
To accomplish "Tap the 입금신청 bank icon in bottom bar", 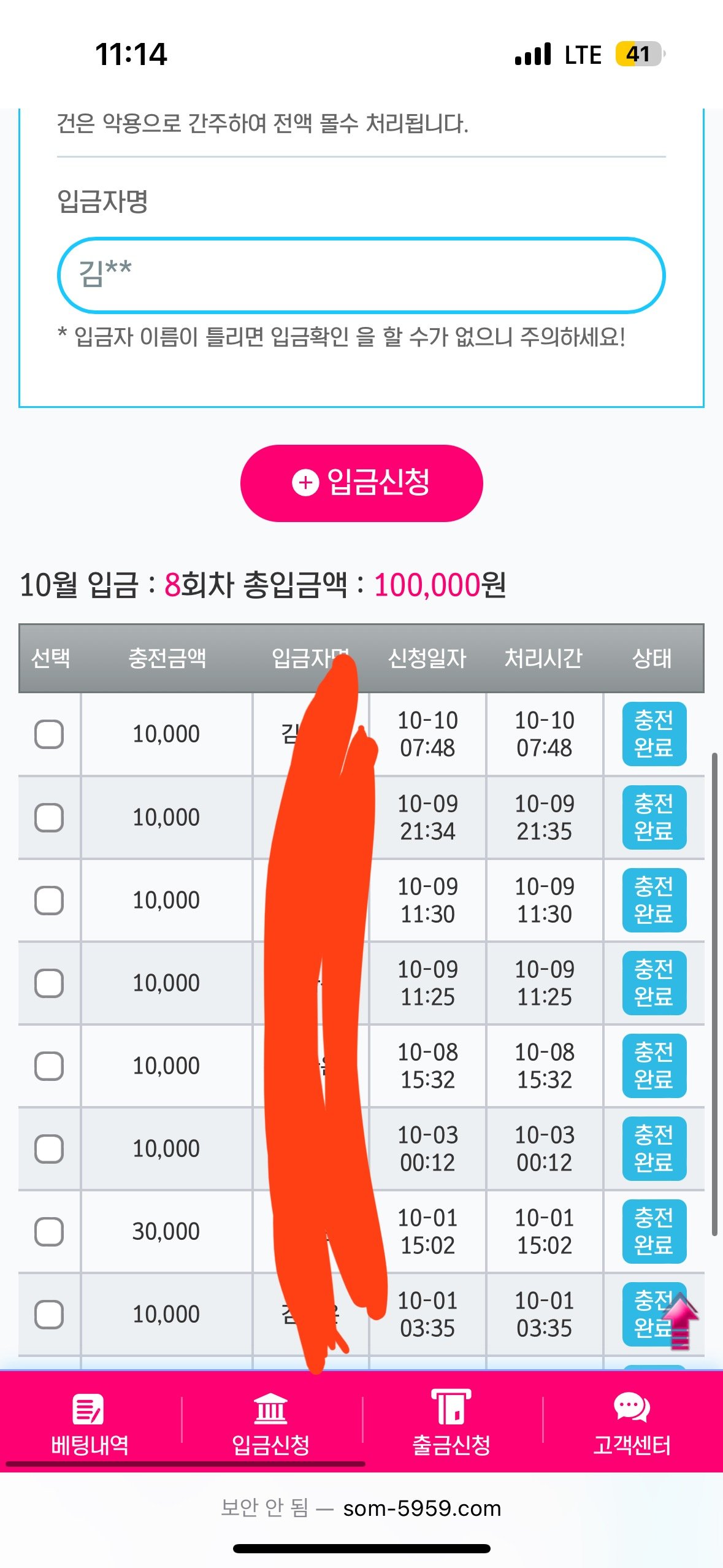I will tap(270, 1409).
